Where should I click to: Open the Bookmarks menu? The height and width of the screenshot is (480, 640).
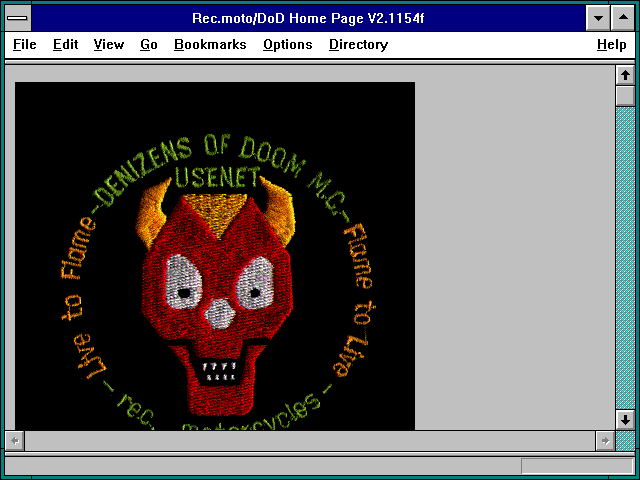click(x=210, y=44)
